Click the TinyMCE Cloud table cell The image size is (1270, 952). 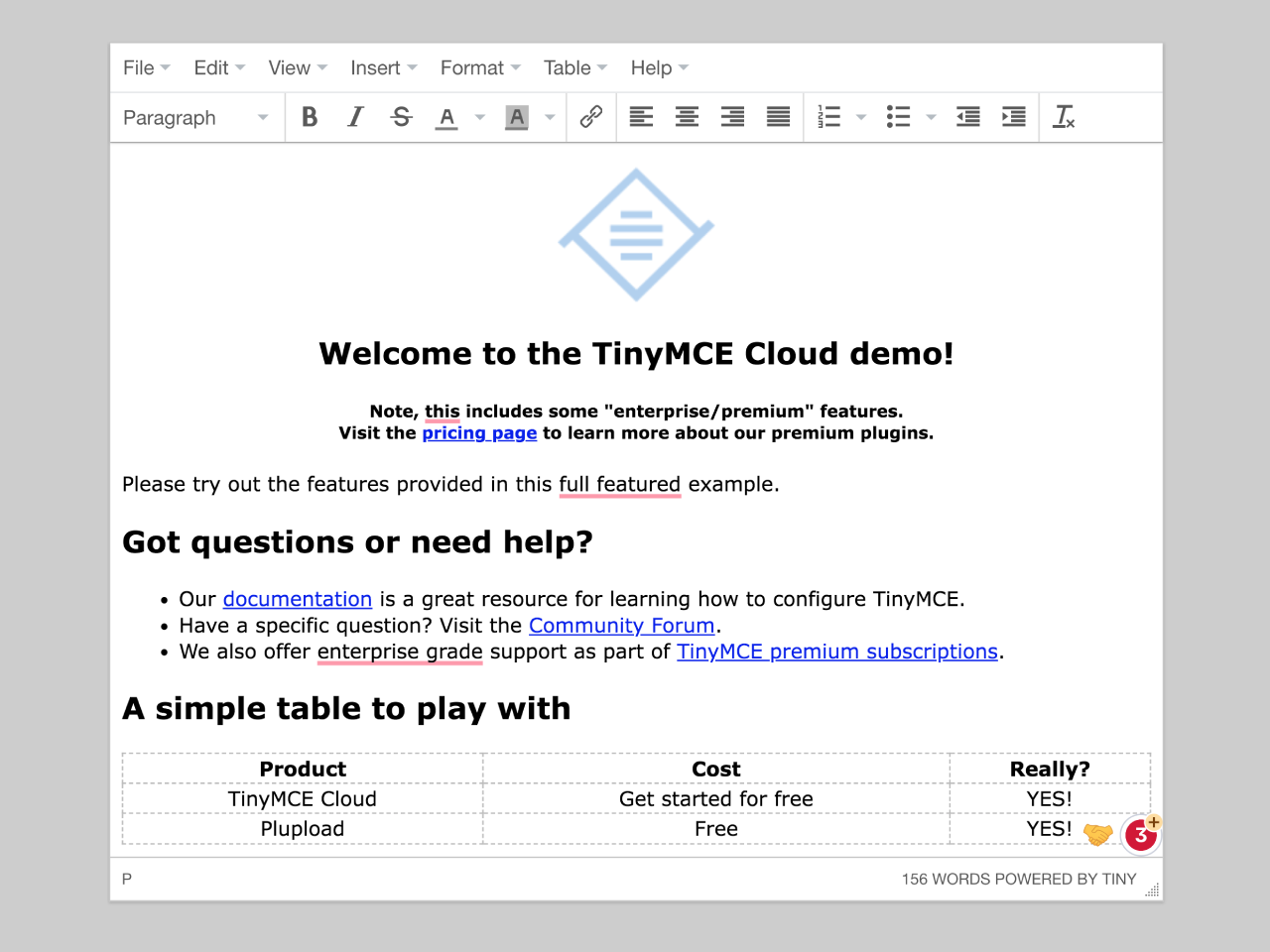(303, 799)
